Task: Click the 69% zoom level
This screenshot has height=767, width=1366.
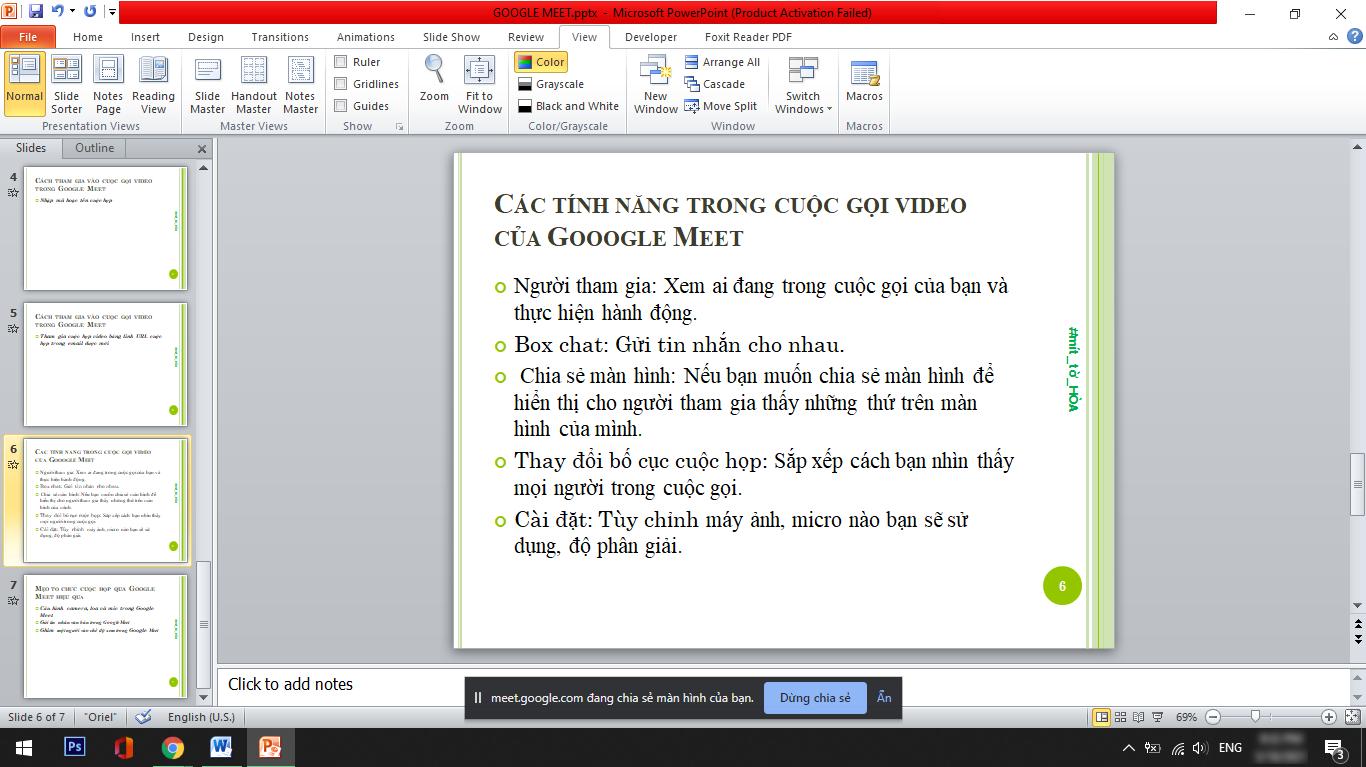Action: [1186, 717]
